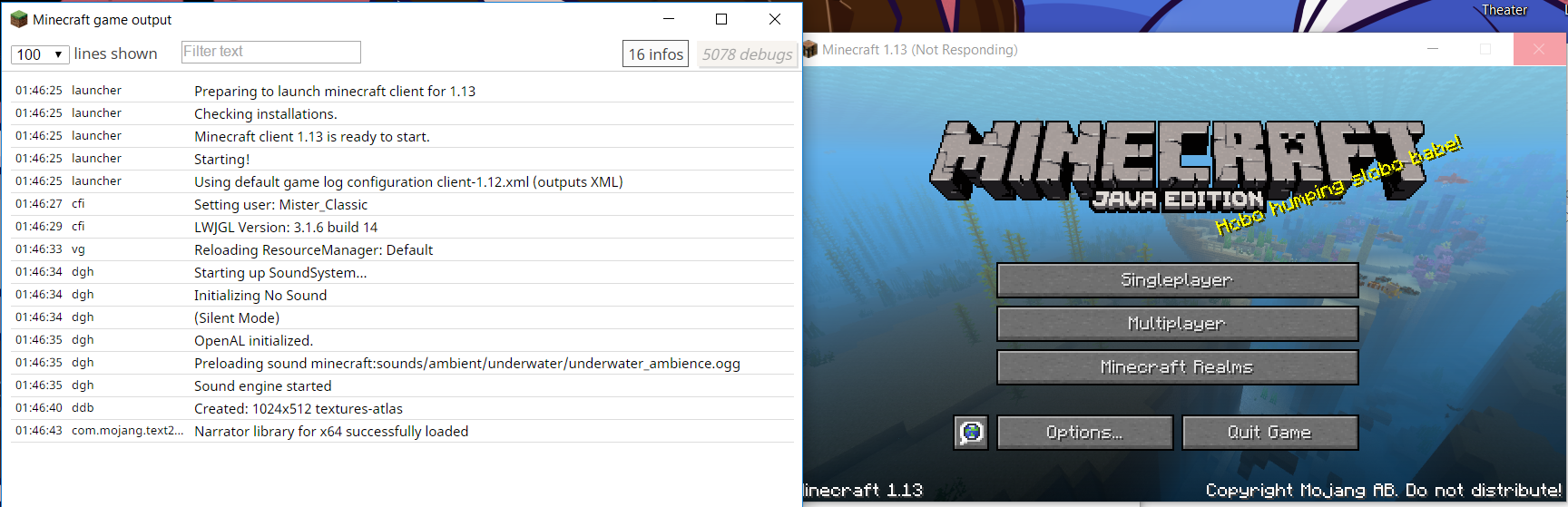Start Singleplayer from the Minecraft menu

point(1177,280)
